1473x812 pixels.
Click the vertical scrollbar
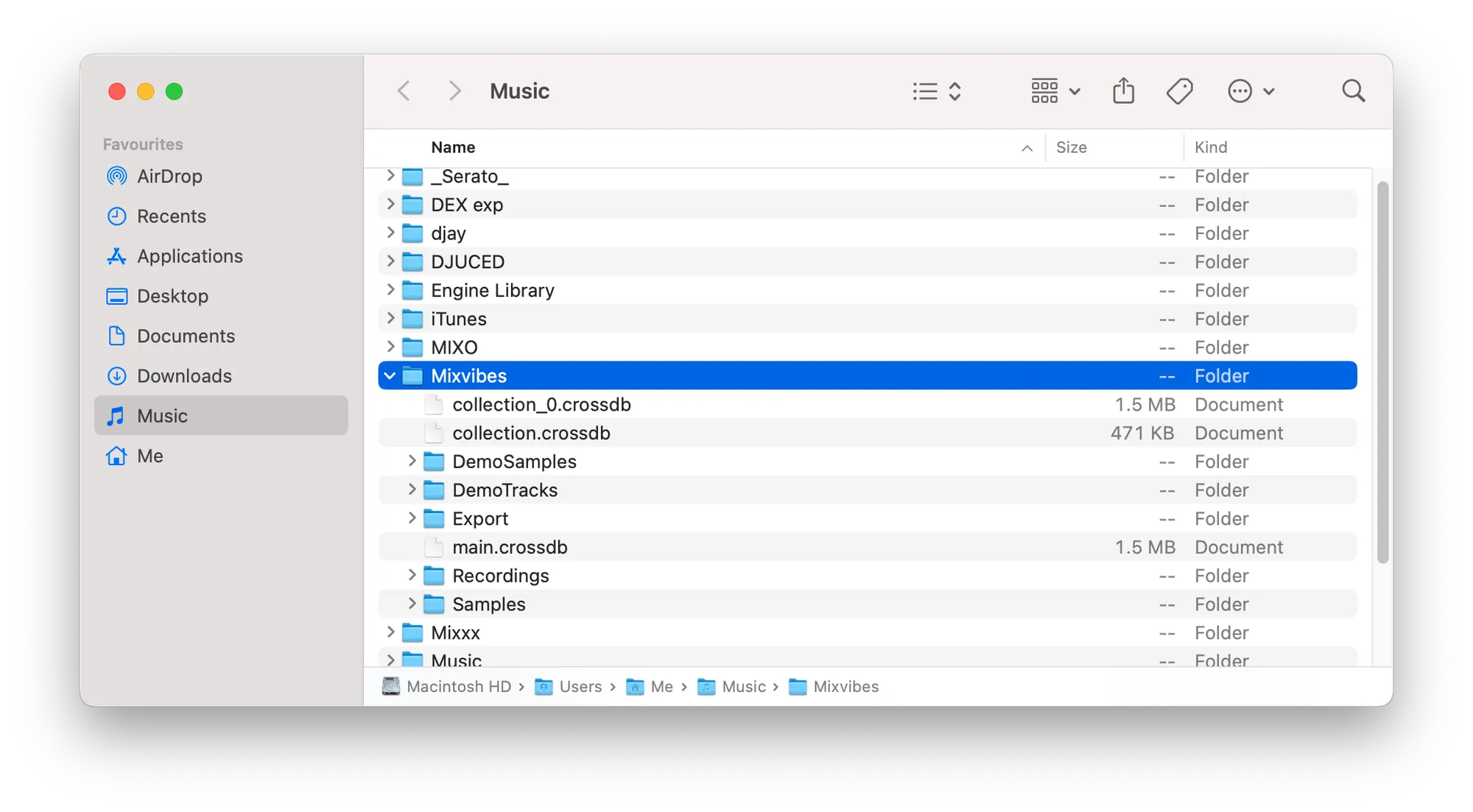click(x=1382, y=372)
